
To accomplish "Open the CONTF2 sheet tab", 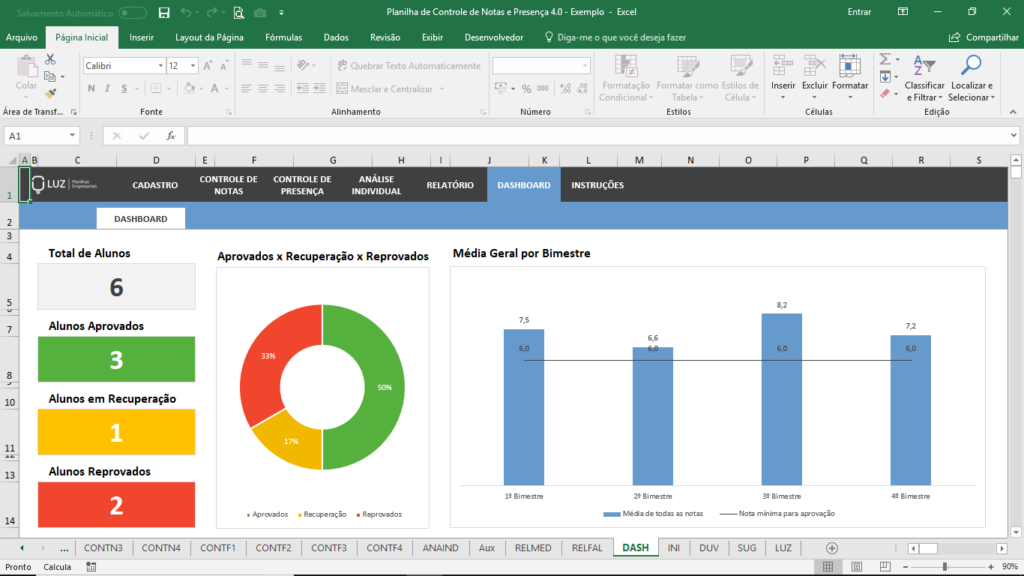I will click(275, 548).
